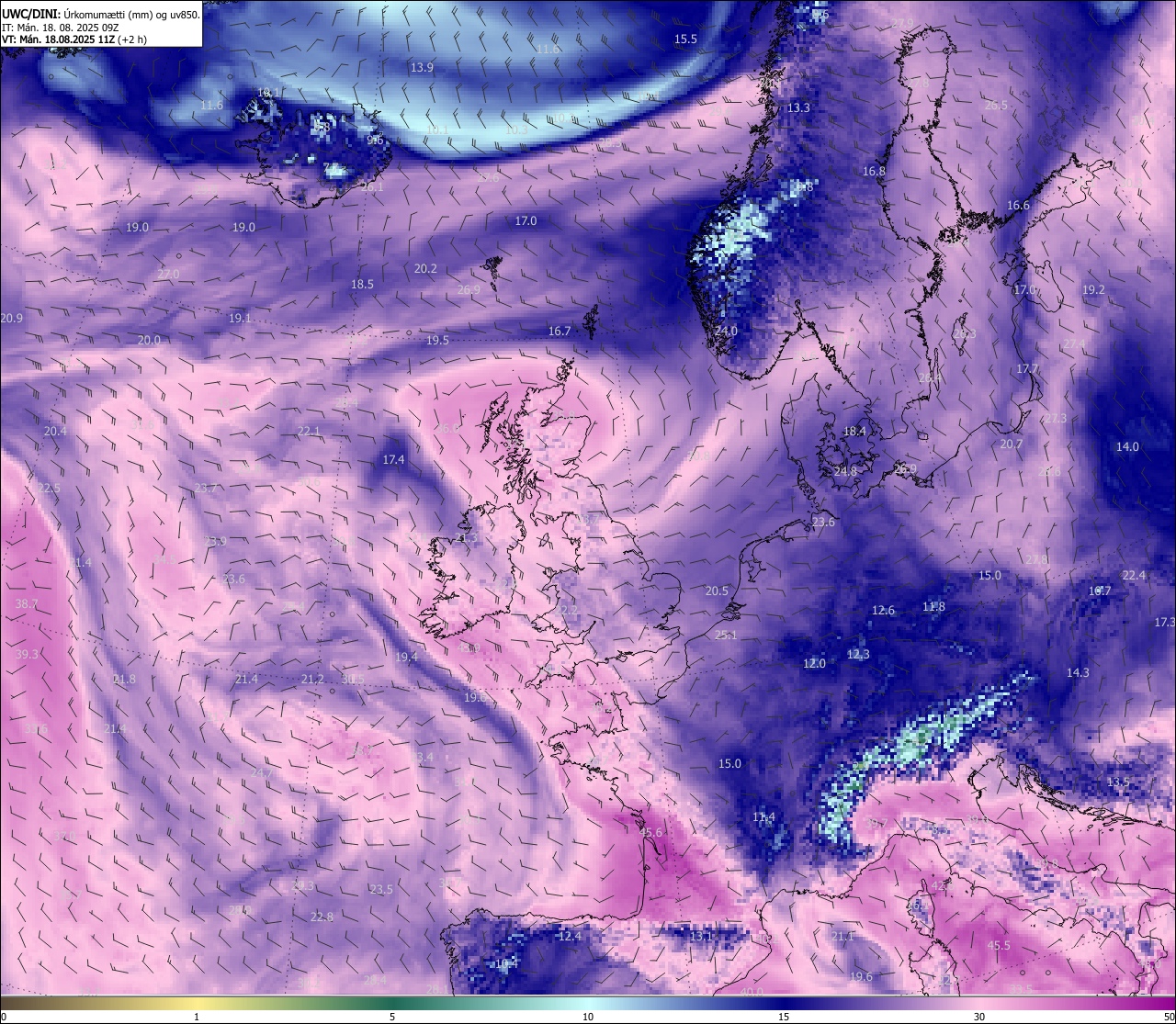The width and height of the screenshot is (1176, 1024).
Task: Click the UWC/DINI Úrkomumætti title line
Action: tap(100, 14)
